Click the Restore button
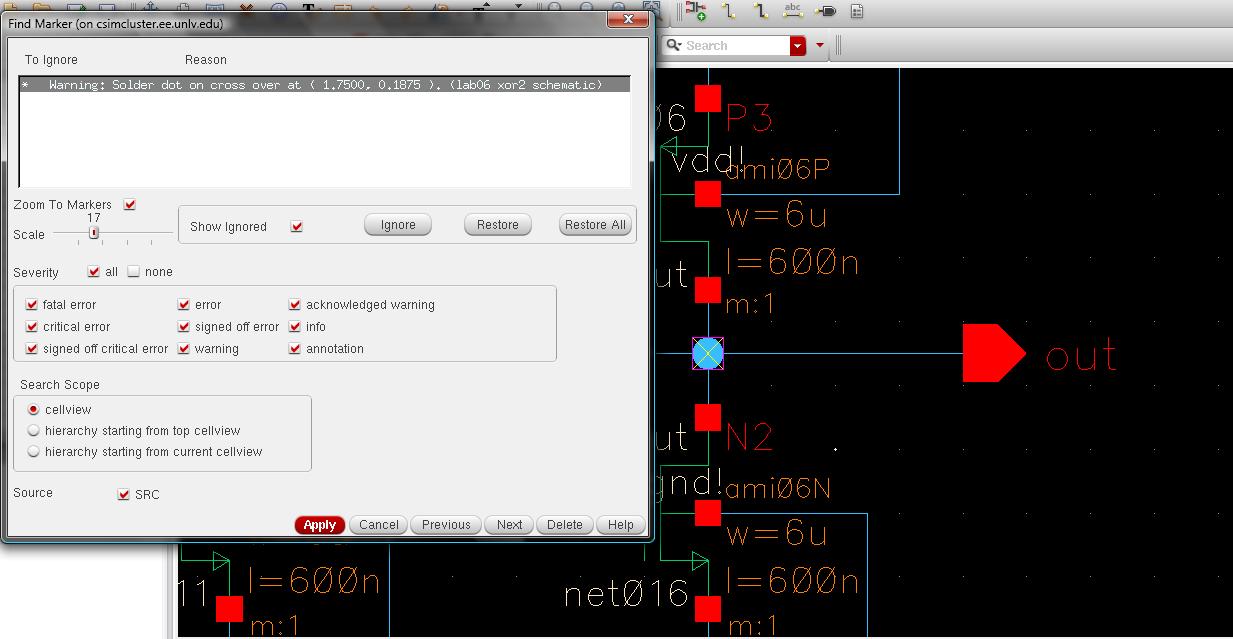The height and width of the screenshot is (639, 1233). 498,225
